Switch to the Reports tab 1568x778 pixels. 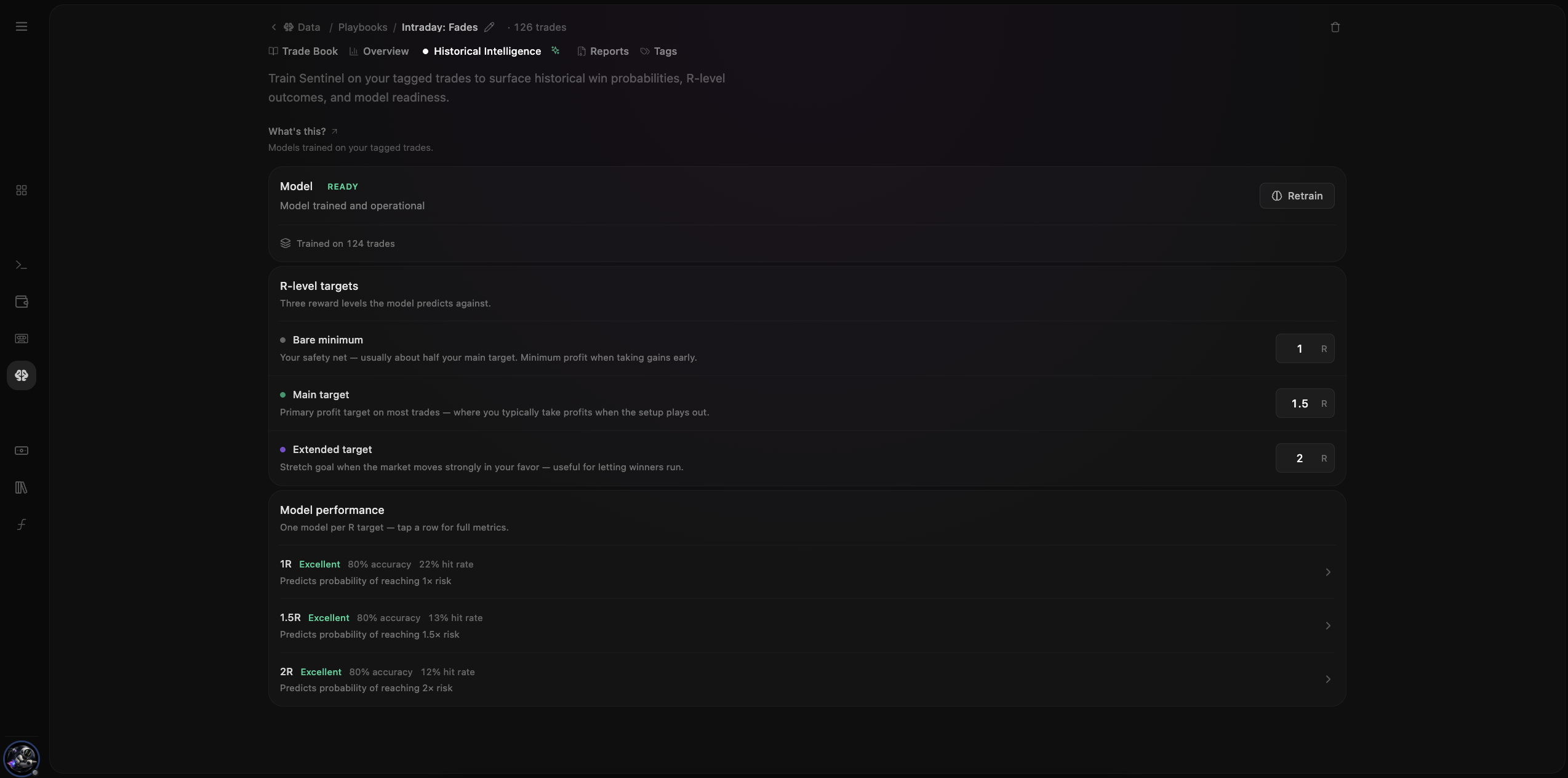[x=602, y=51]
